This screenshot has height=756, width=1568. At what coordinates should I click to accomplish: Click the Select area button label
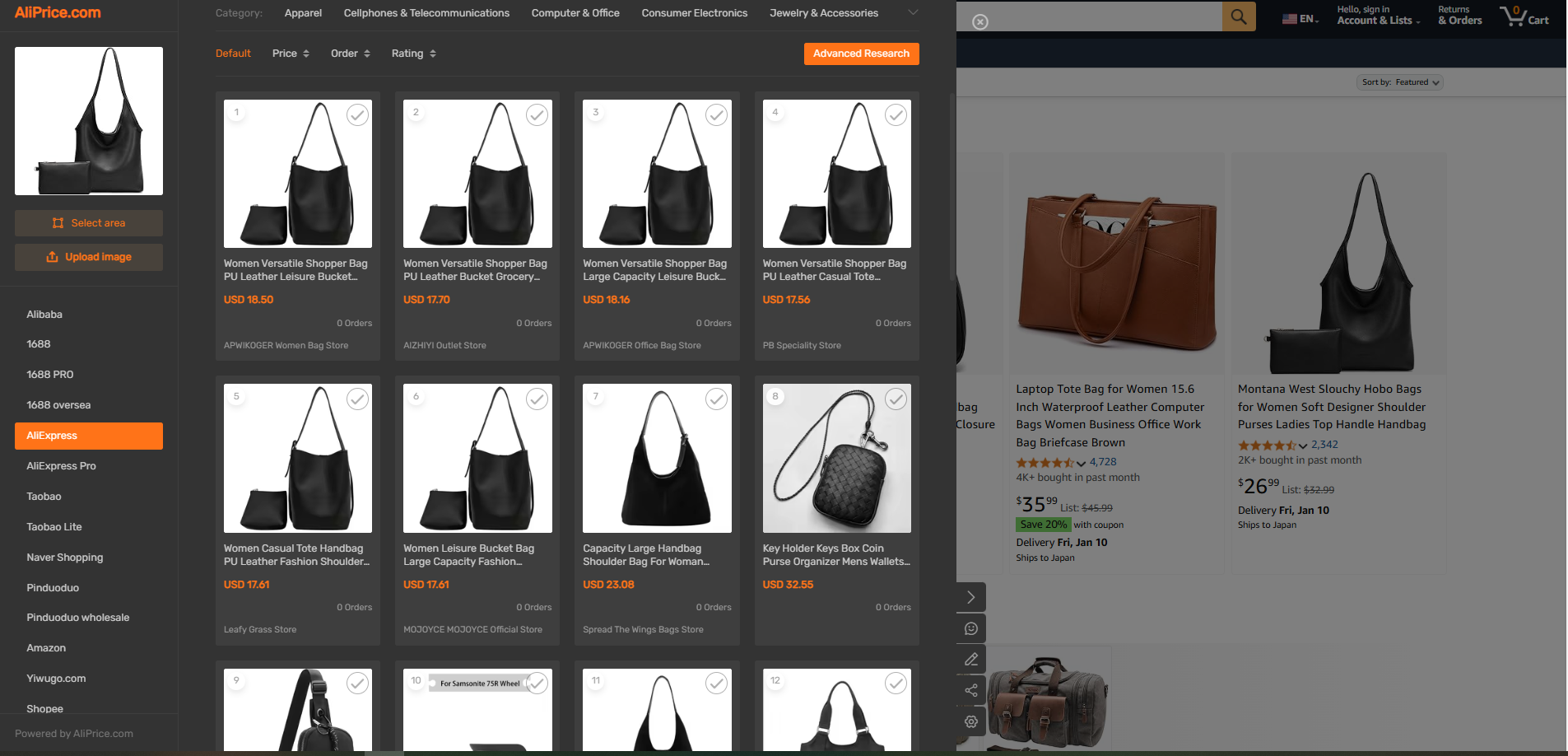point(98,223)
